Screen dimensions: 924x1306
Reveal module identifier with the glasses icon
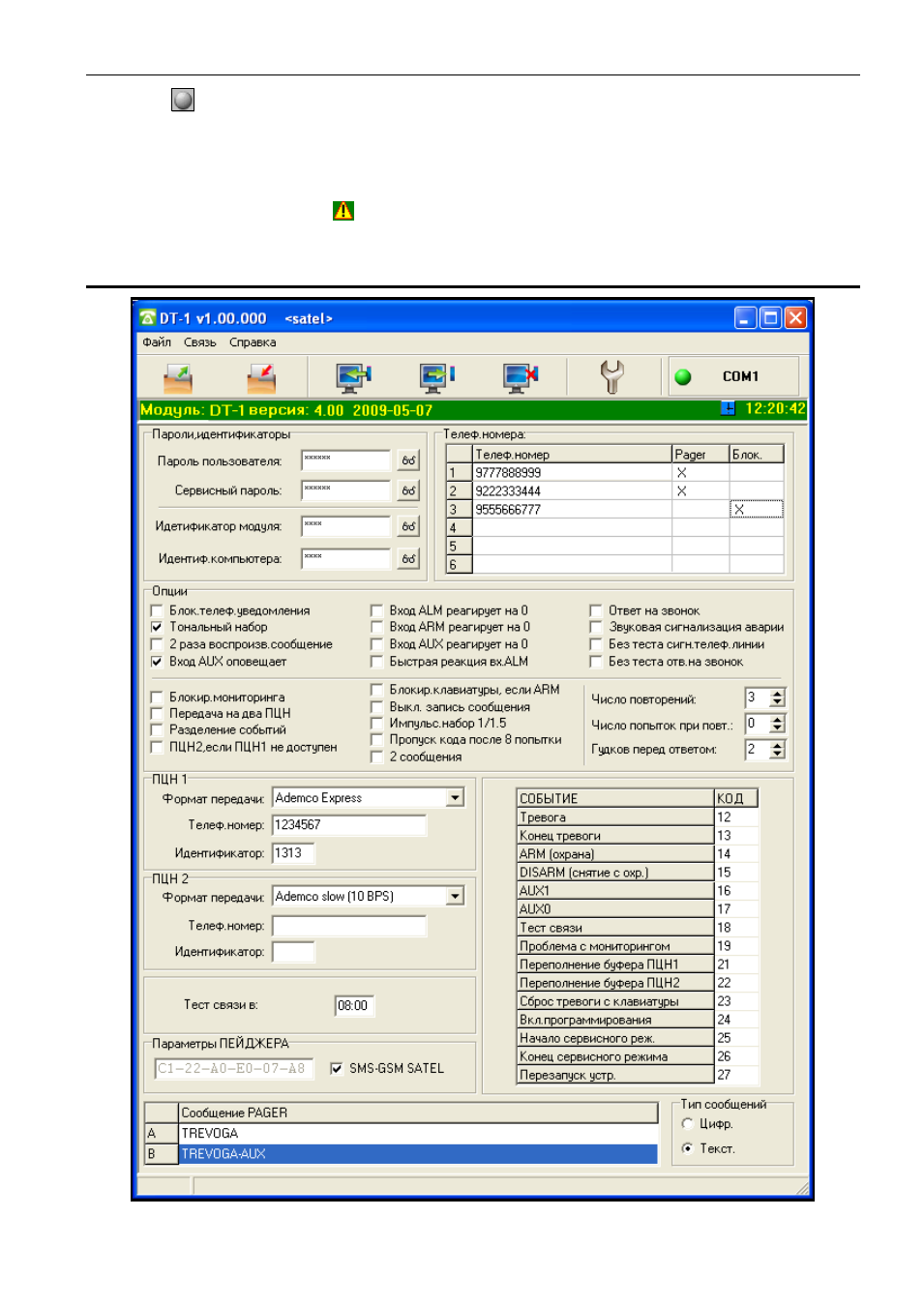coord(408,526)
